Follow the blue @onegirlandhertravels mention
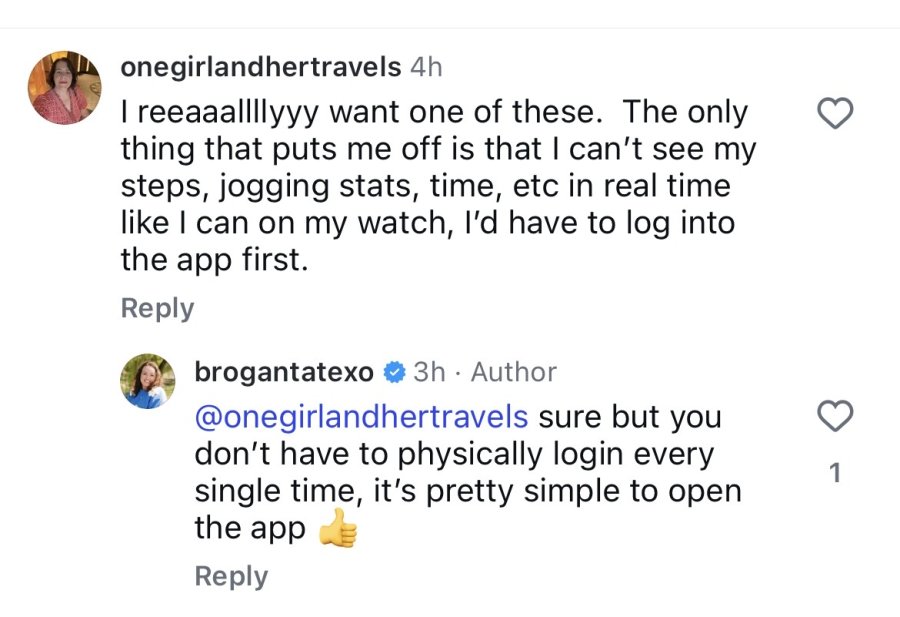 pos(361,417)
